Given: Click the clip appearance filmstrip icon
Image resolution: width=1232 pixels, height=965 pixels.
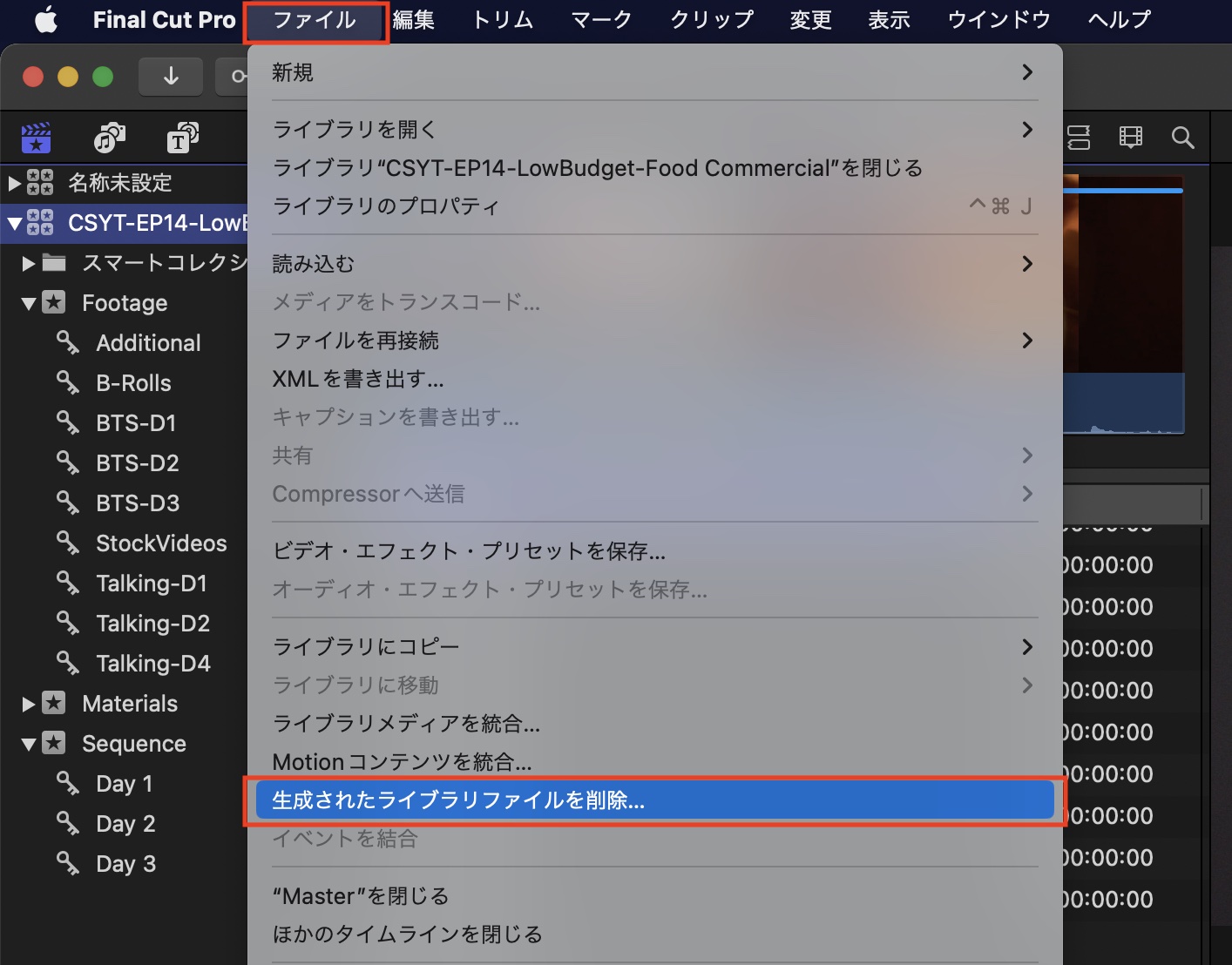Looking at the screenshot, I should (x=1131, y=137).
